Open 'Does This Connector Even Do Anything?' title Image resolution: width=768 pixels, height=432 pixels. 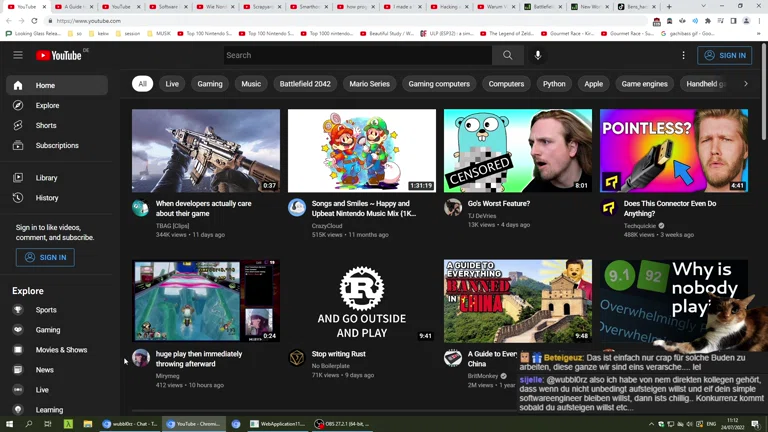670,208
